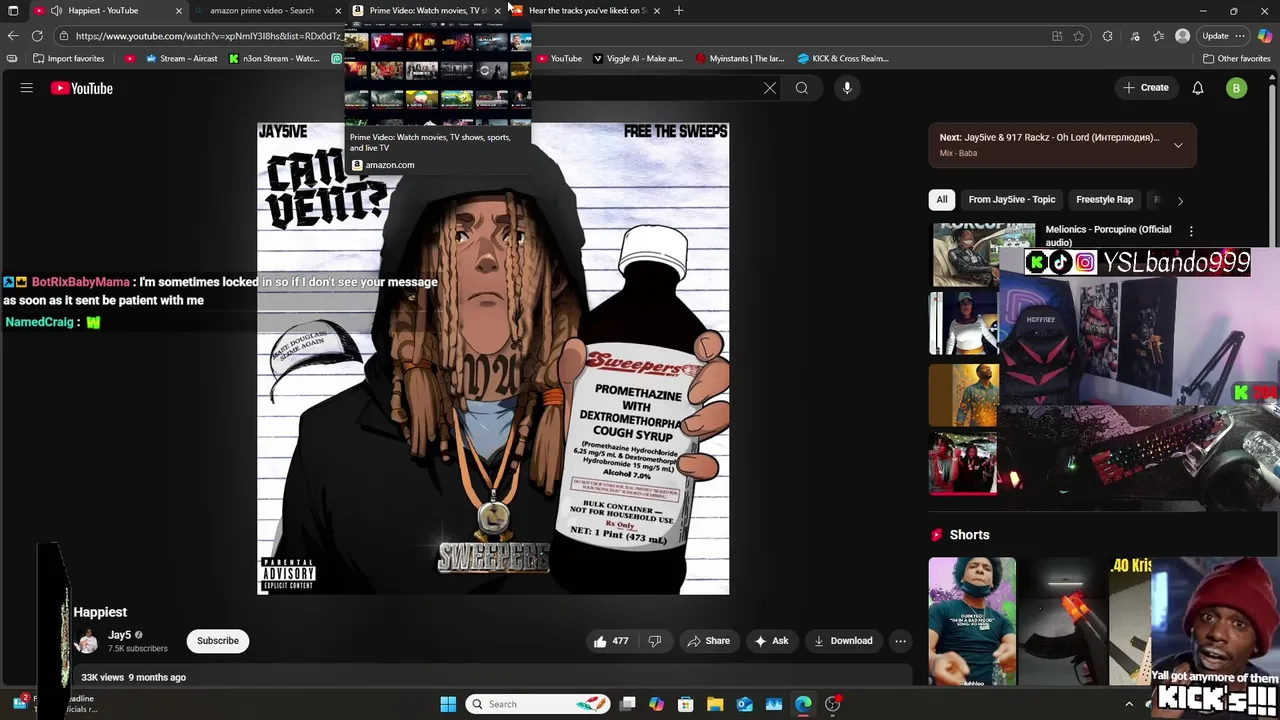Screen dimensions: 1280x720
Task: Subscribe to the Jay5 channel
Action: pyautogui.click(x=218, y=641)
